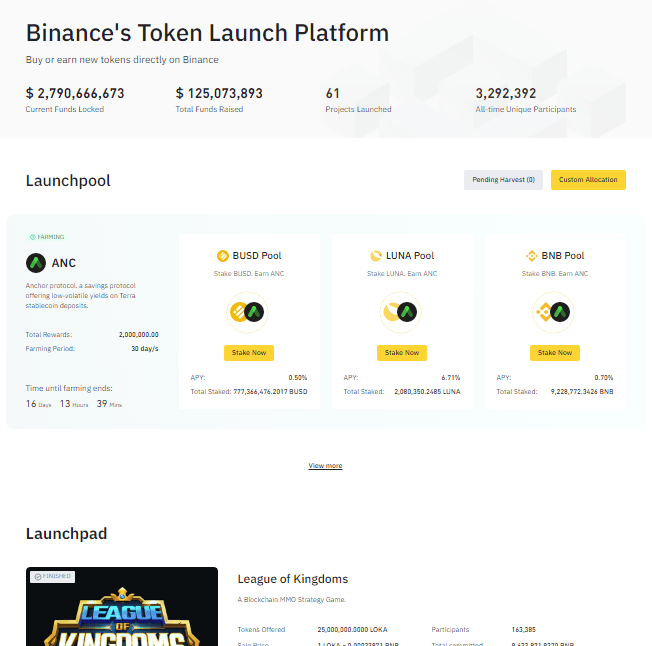
Task: Open the League of Kingdoms project title
Action: (x=293, y=579)
